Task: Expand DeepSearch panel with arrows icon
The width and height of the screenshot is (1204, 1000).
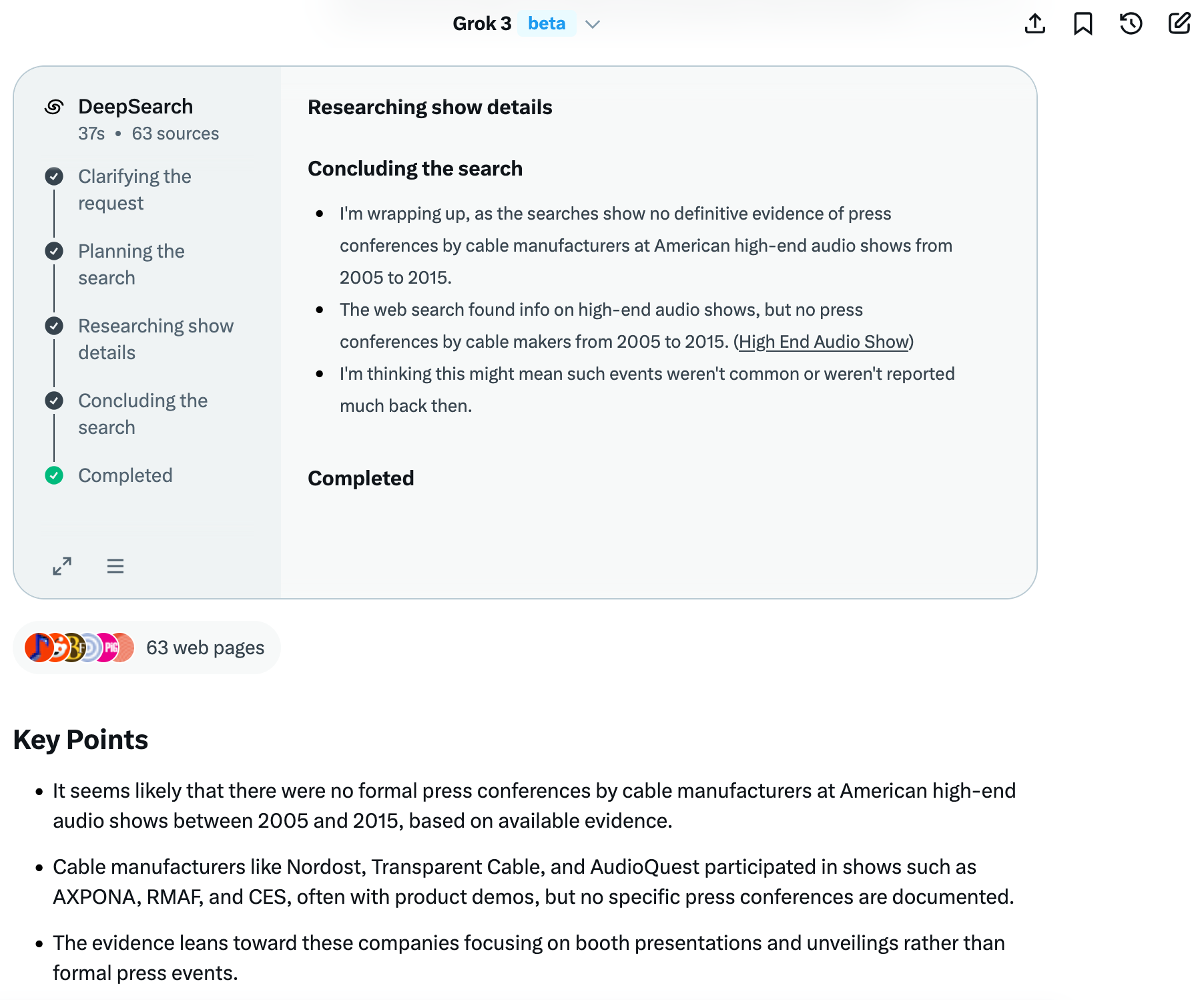Action: coord(62,566)
